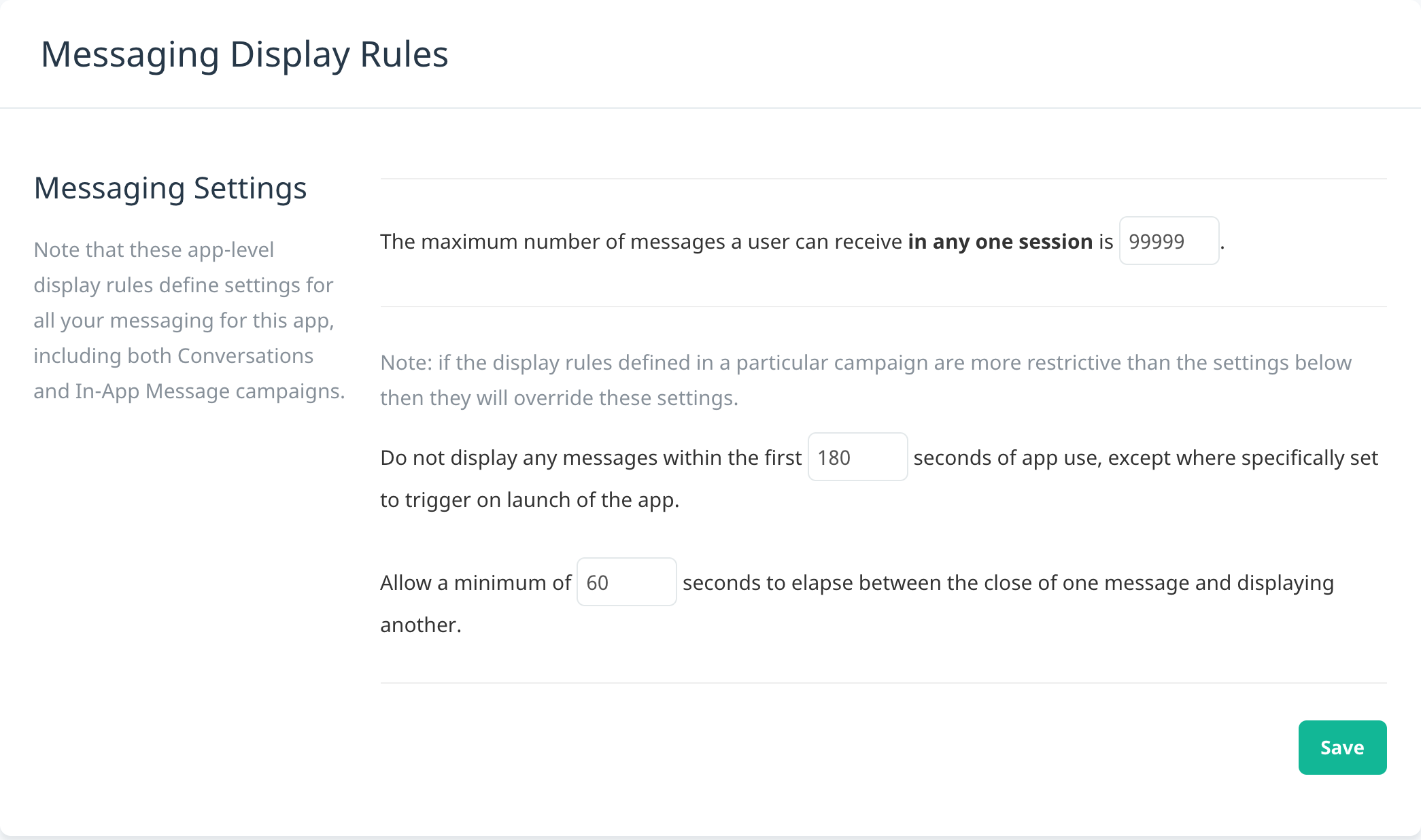Click the 'Allow a minimum of' label
This screenshot has height=840, width=1421.
click(x=476, y=582)
